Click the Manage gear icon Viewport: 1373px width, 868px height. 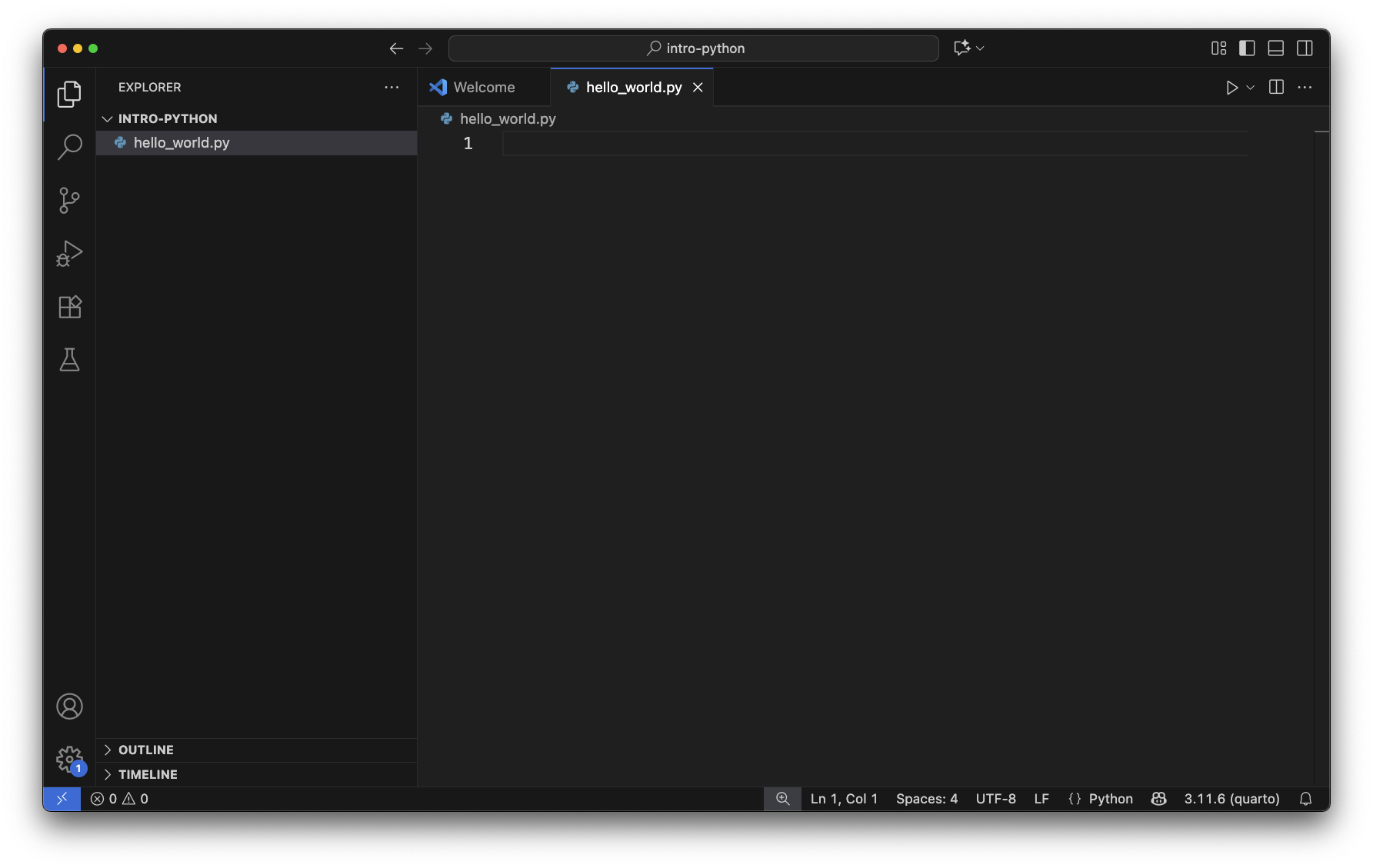[x=69, y=760]
